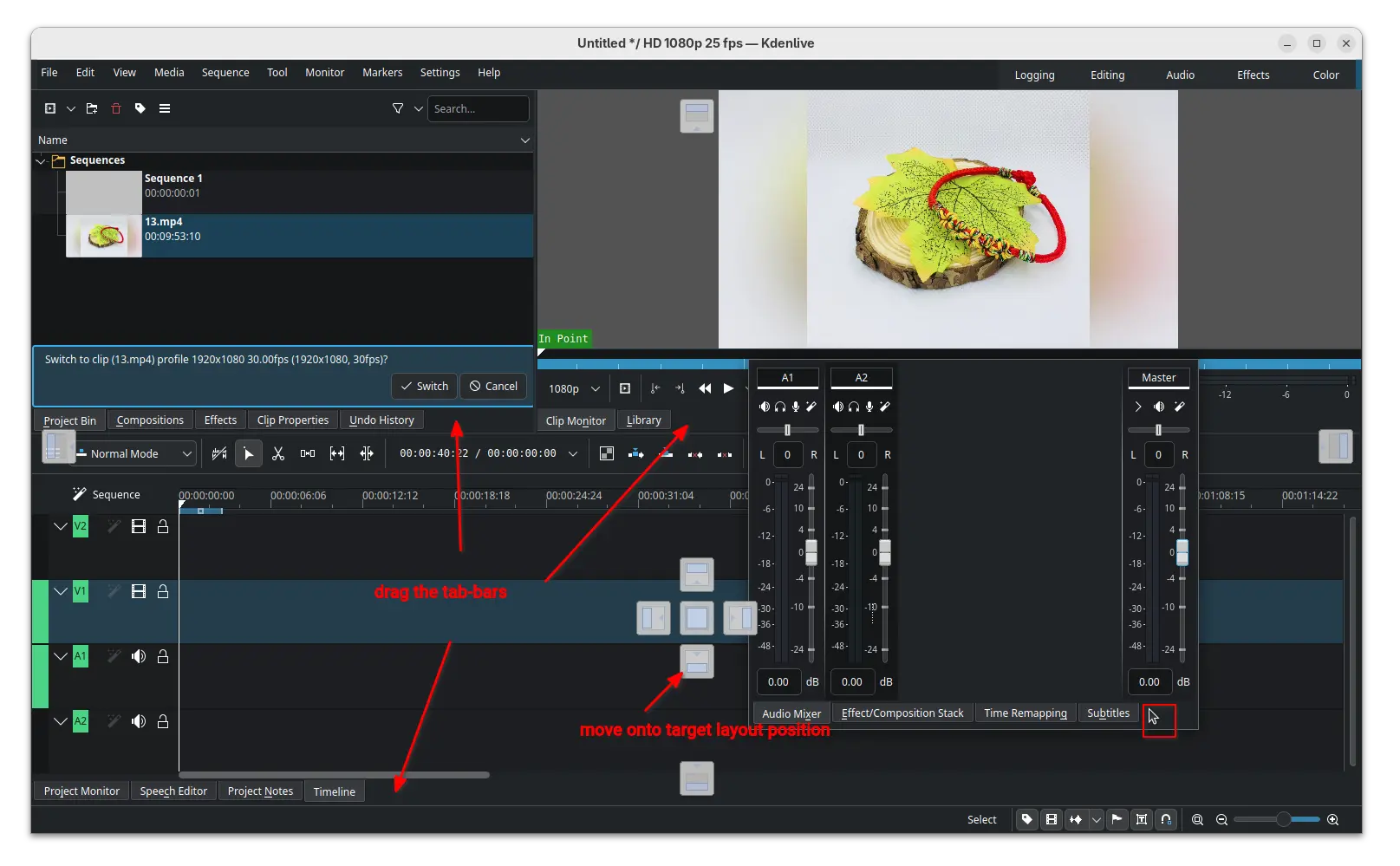Cancel the profile switch prompt
1400x866 pixels.
coord(493,386)
